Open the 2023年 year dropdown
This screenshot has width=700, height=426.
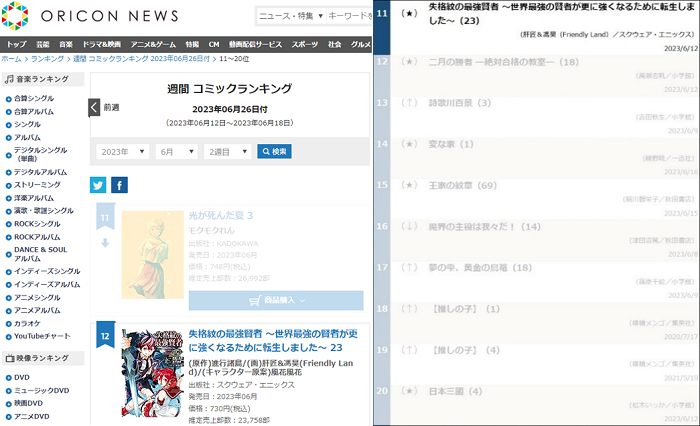point(123,151)
